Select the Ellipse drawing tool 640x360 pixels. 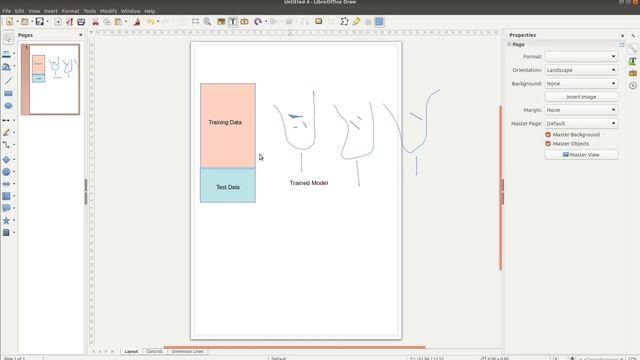pyautogui.click(x=8, y=106)
